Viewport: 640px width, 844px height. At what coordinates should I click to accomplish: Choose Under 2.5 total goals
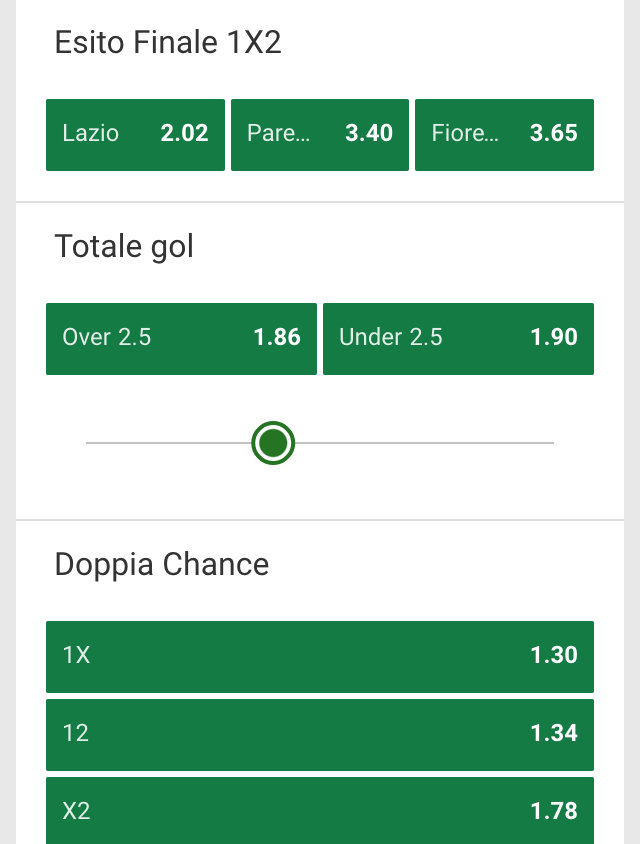[x=458, y=338]
